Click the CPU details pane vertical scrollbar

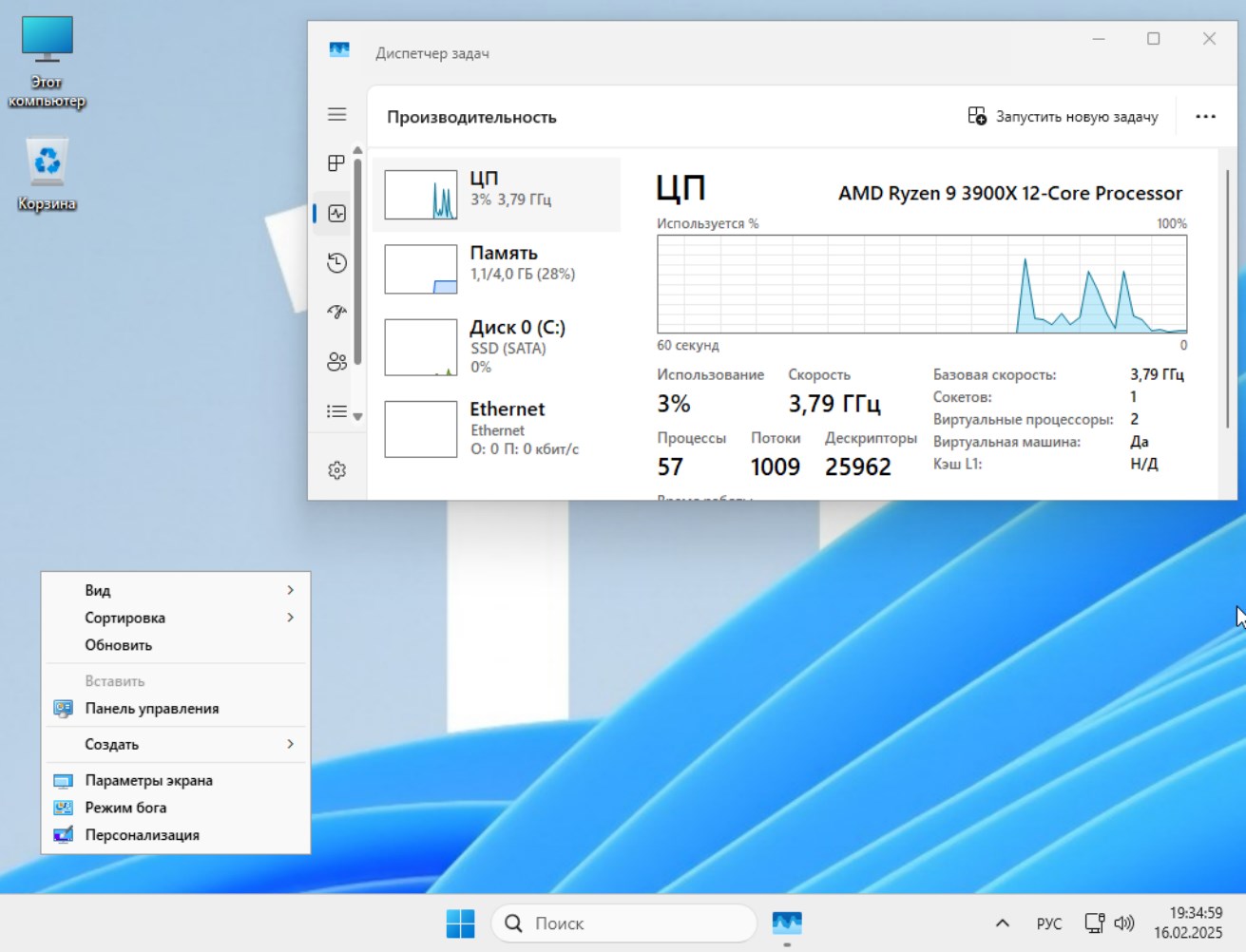coord(1228,298)
